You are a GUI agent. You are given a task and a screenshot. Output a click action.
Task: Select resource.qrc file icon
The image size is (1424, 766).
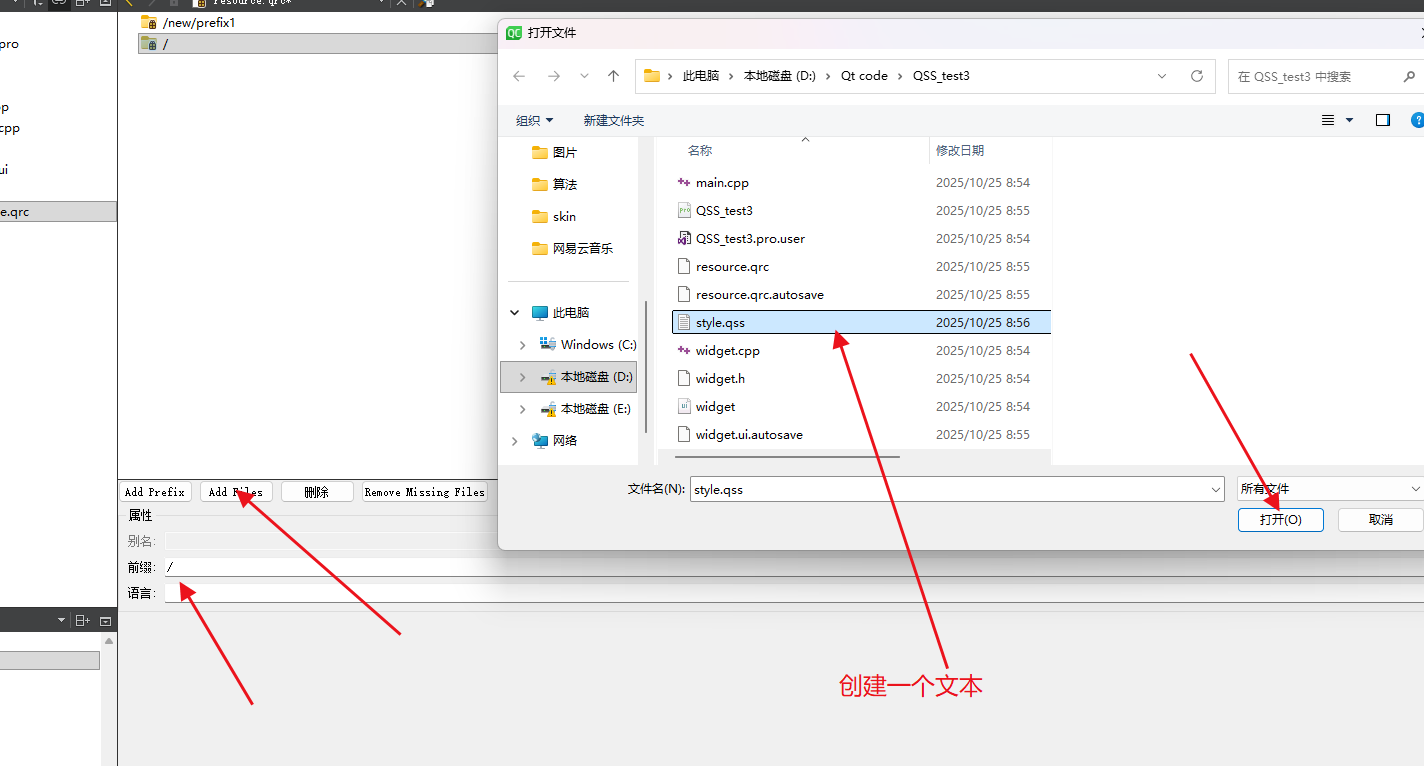coord(684,267)
